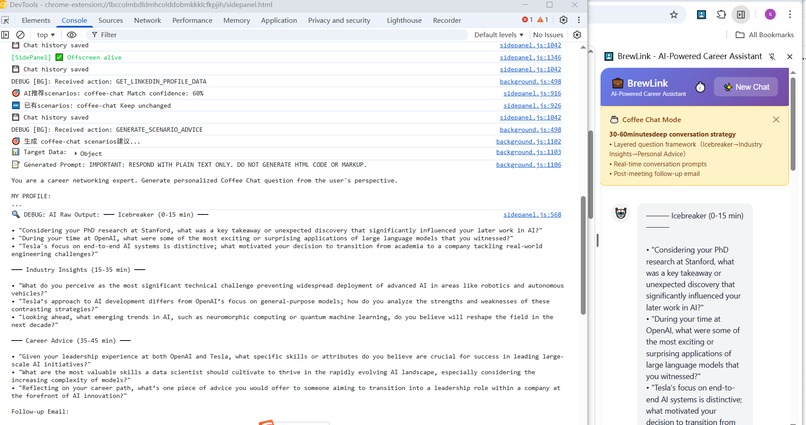Screen dimensions: 806x425
Task: Activate the inspect element picker icon
Action: click(6, 21)
